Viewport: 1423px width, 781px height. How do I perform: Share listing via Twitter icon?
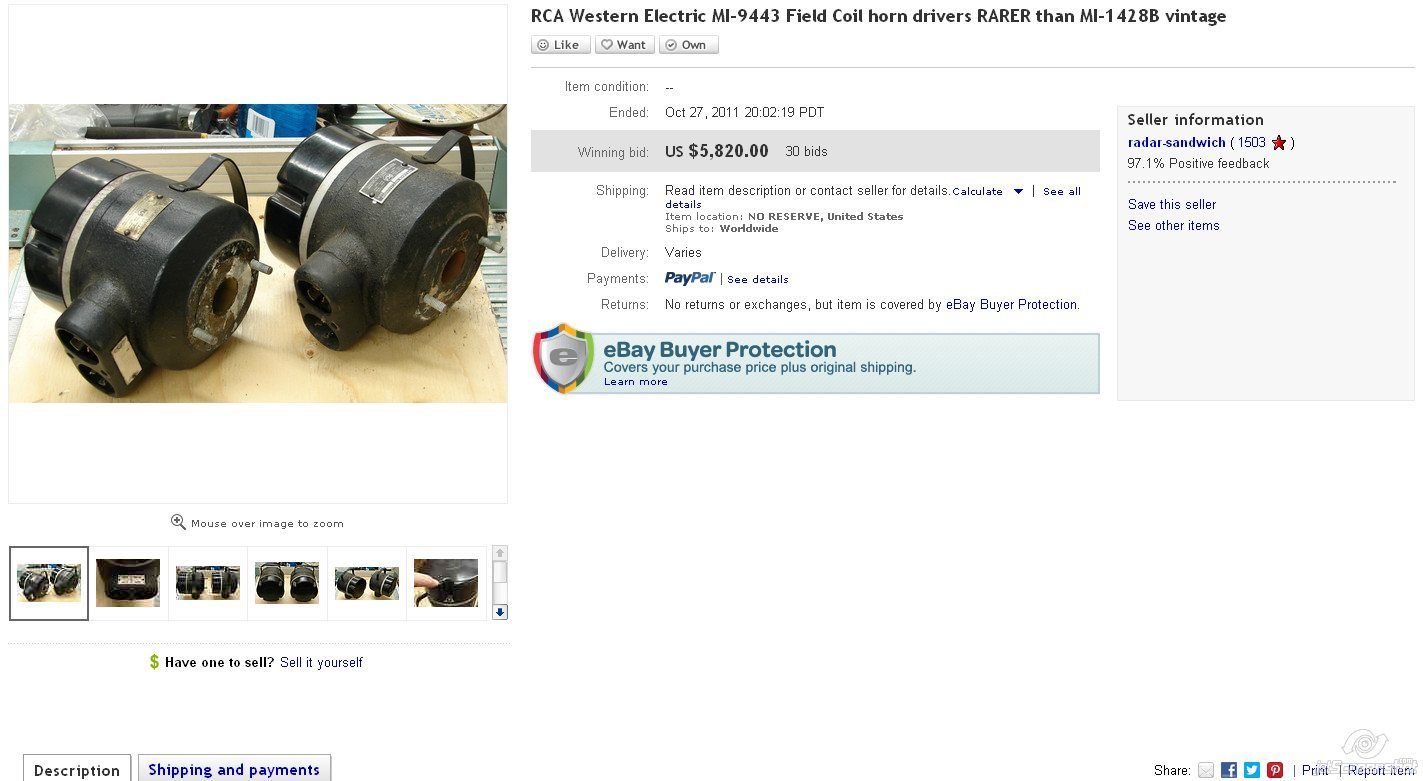(1252, 770)
